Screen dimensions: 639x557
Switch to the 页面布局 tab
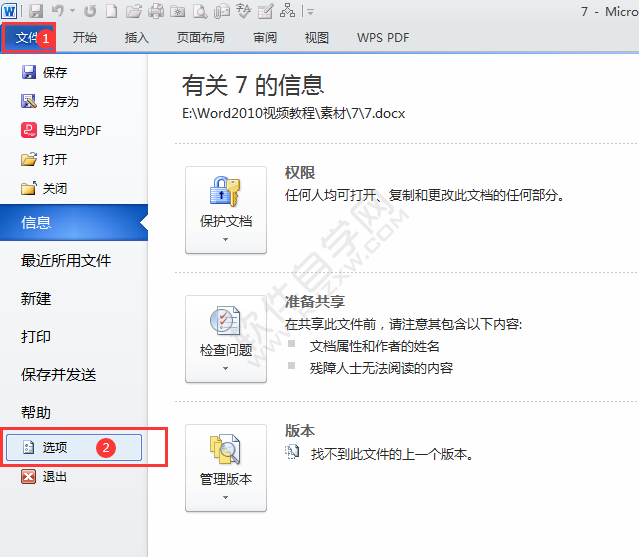[x=201, y=37]
